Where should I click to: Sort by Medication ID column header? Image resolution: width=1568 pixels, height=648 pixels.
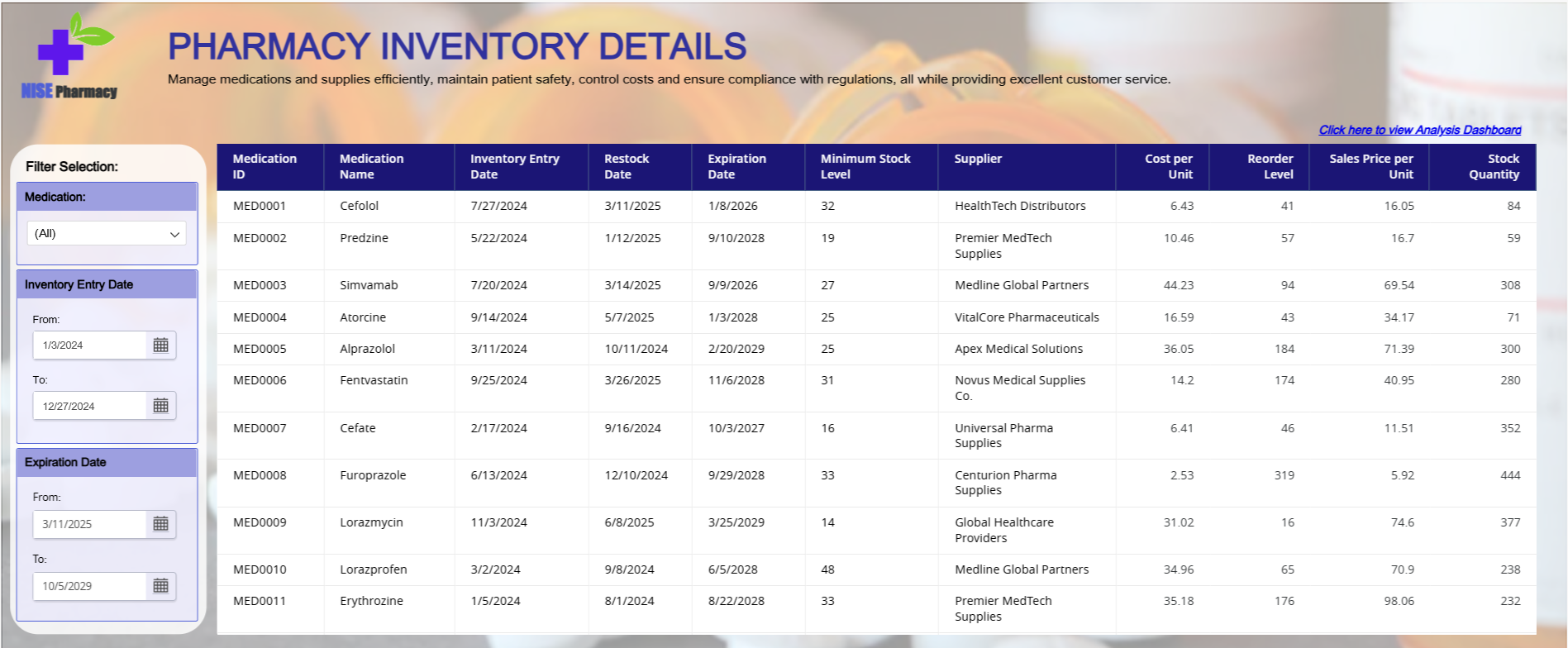coord(265,166)
